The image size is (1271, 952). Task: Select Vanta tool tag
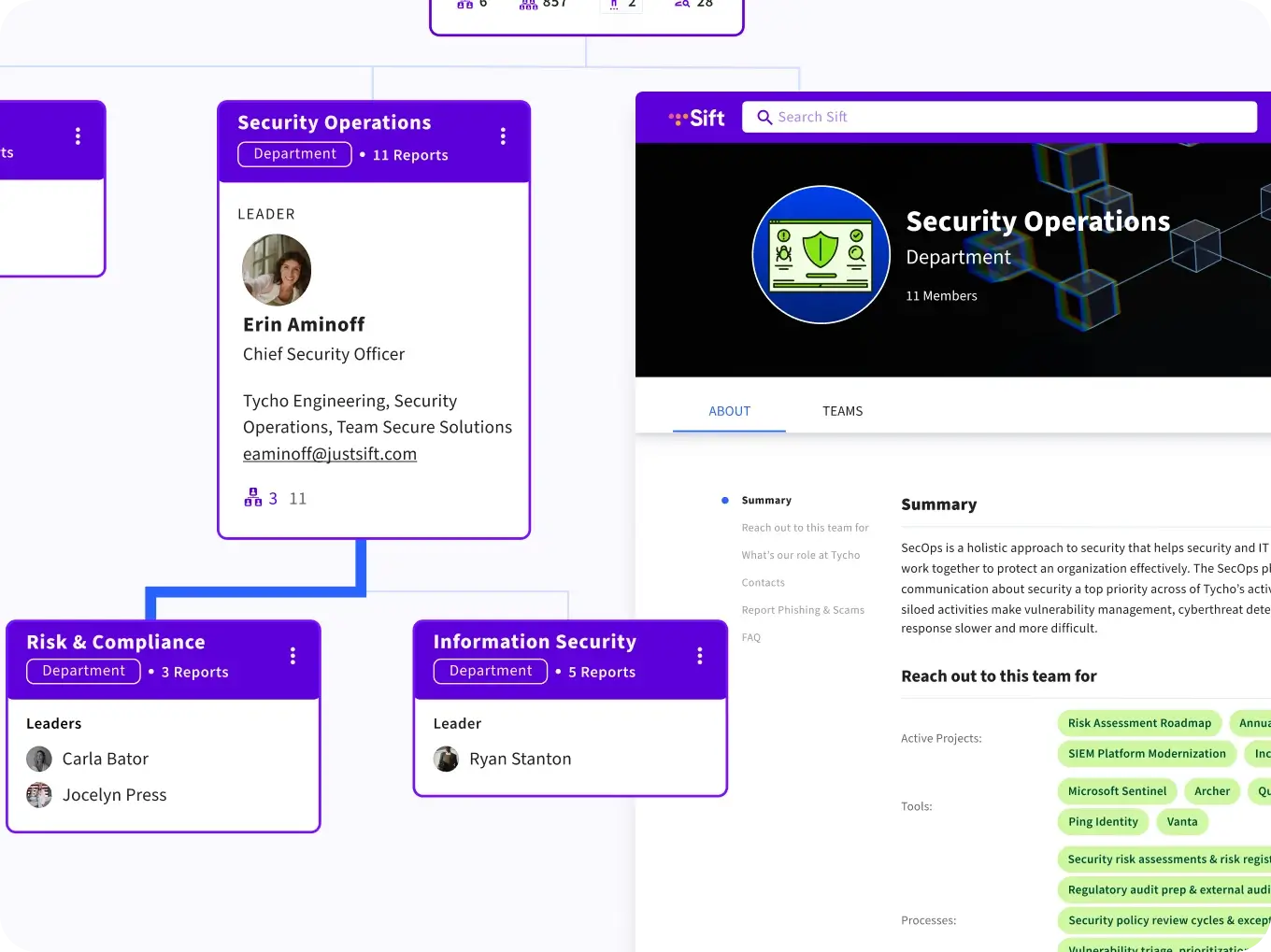coord(1182,822)
